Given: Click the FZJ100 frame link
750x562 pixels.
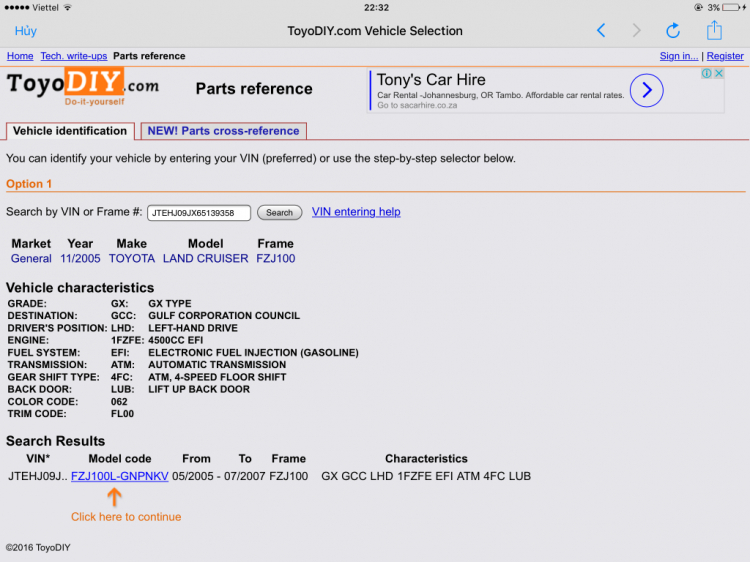Looking at the screenshot, I should pyautogui.click(x=276, y=258).
